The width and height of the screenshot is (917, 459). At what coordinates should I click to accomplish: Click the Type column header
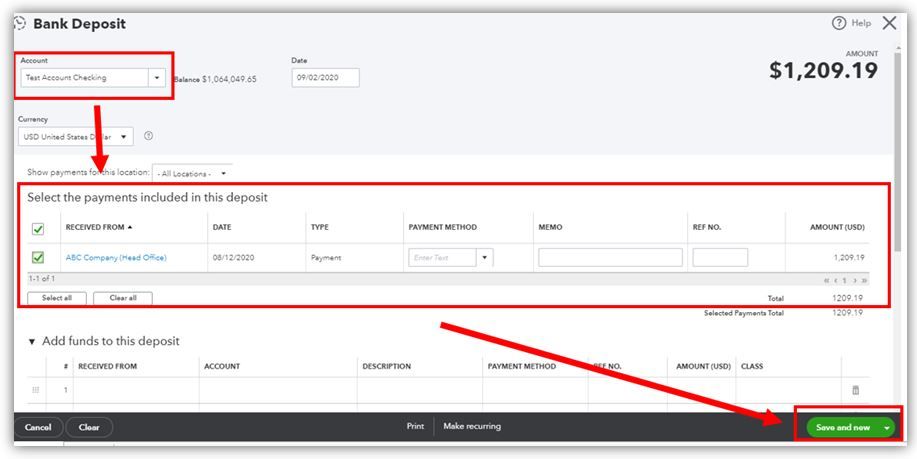320,227
